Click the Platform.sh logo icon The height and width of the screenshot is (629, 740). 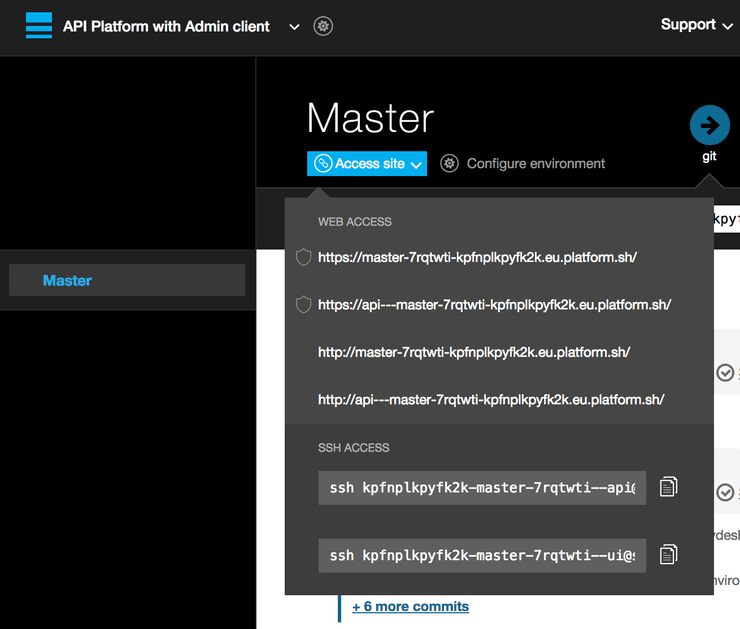(39, 25)
